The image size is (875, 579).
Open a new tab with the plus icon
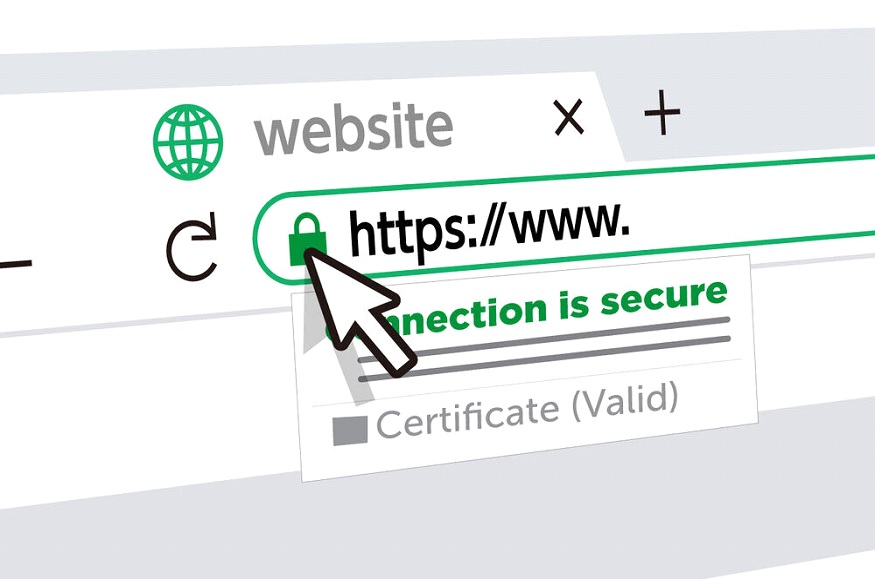[662, 112]
